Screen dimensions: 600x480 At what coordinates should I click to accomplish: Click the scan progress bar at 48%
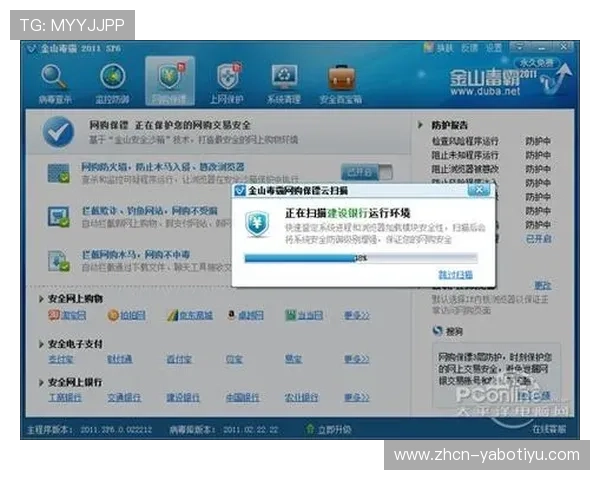click(x=361, y=258)
